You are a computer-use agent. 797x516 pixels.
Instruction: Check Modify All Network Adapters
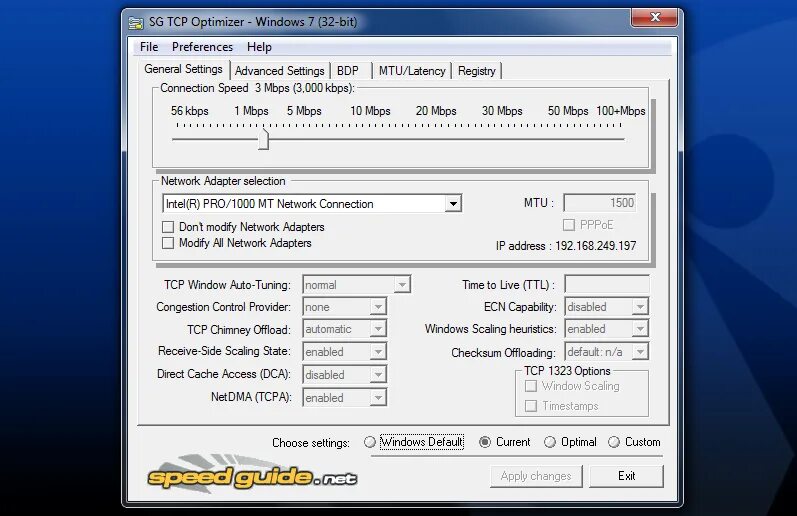(168, 243)
